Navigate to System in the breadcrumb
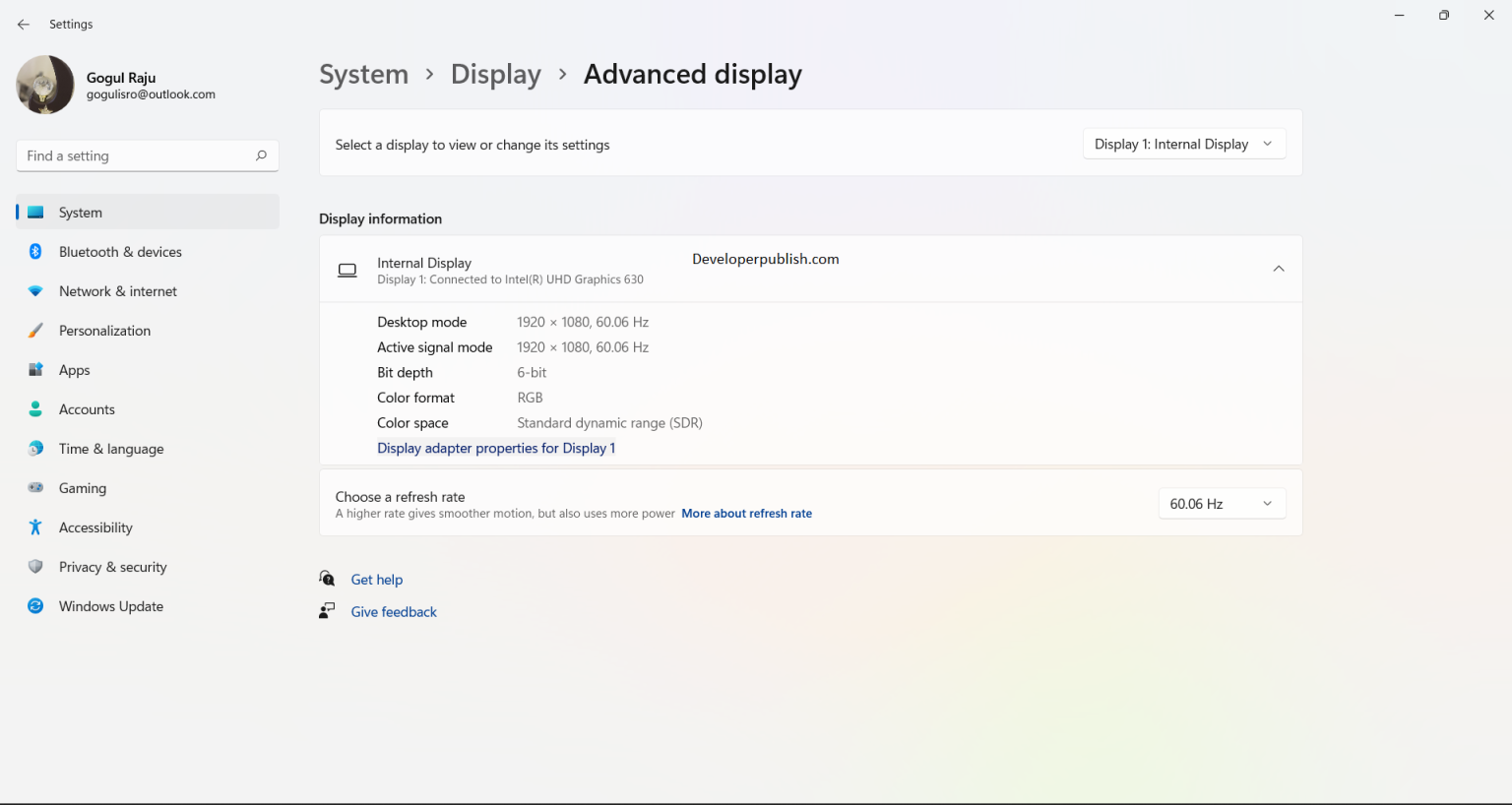Screen dimensions: 1512x805 363,74
